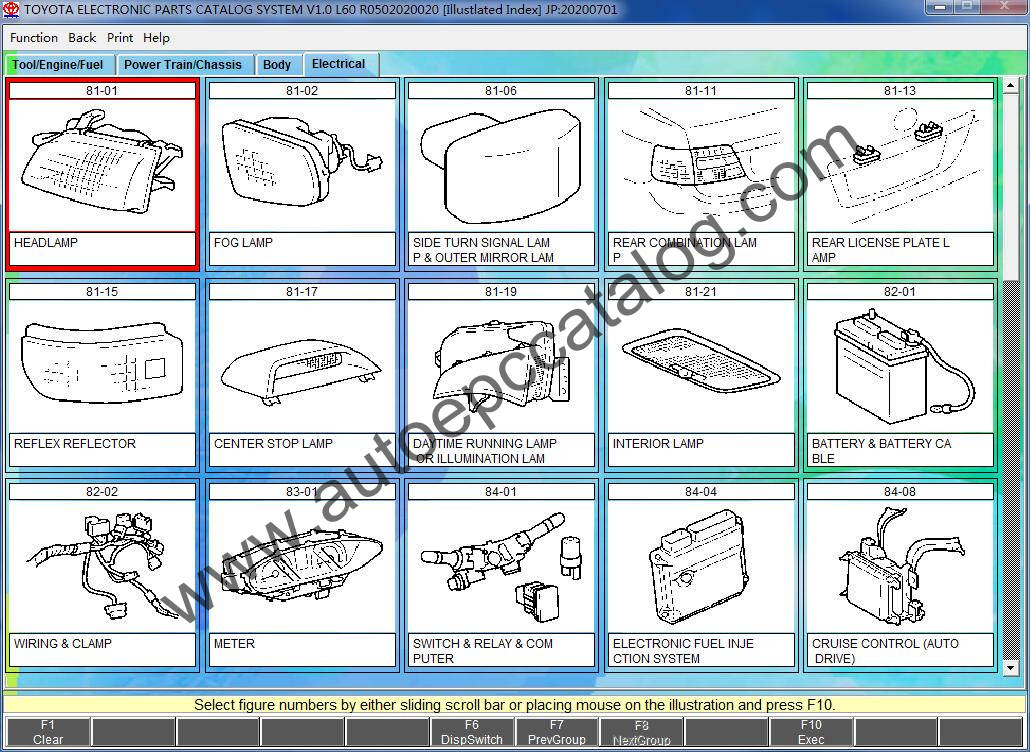
Task: Click figure number 82-01 header
Action: click(900, 292)
